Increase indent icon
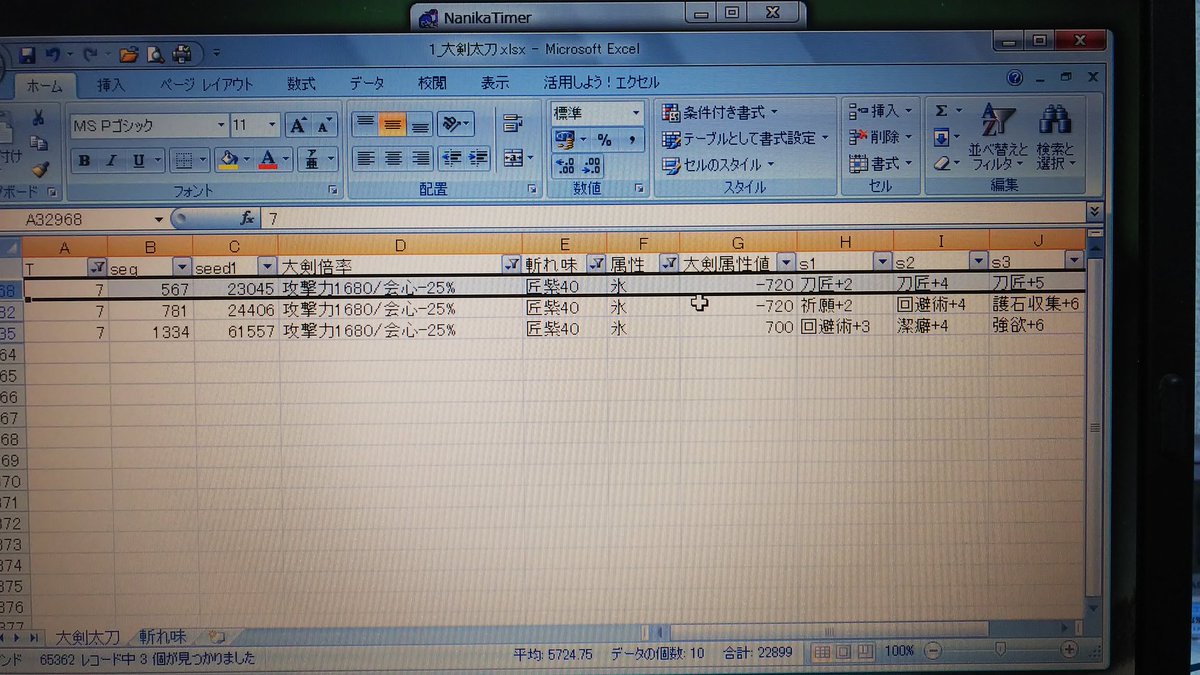This screenshot has height=675, width=1200. click(x=478, y=158)
